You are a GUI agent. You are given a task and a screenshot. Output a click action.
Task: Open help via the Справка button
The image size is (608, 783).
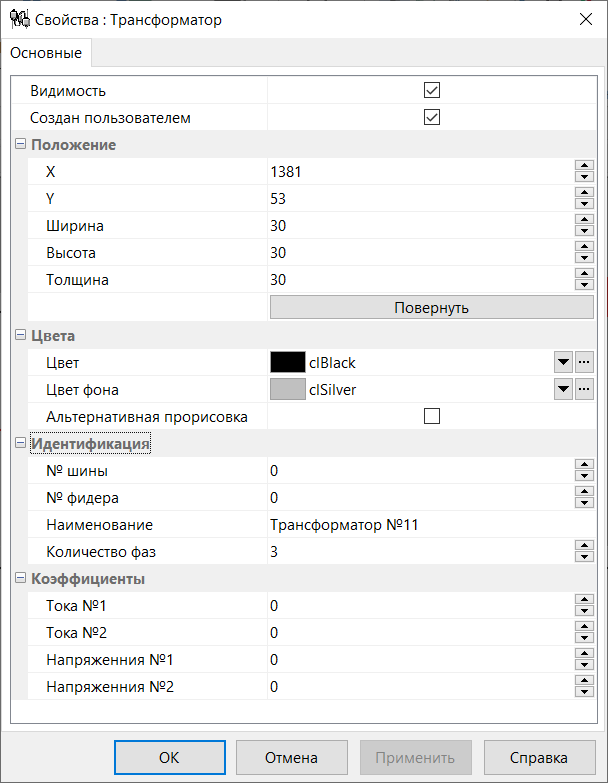539,758
